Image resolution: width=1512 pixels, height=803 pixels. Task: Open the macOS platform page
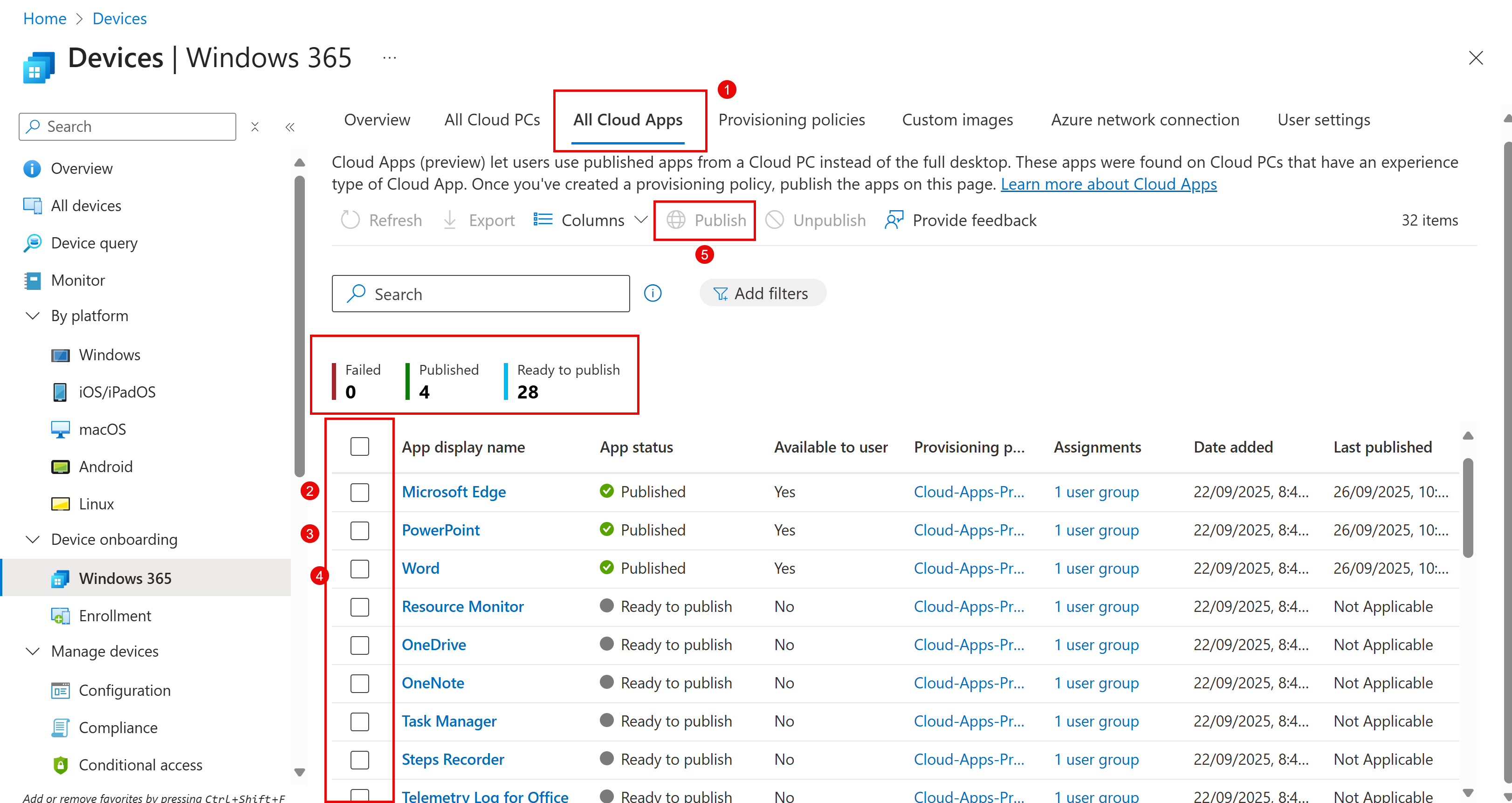[102, 428]
